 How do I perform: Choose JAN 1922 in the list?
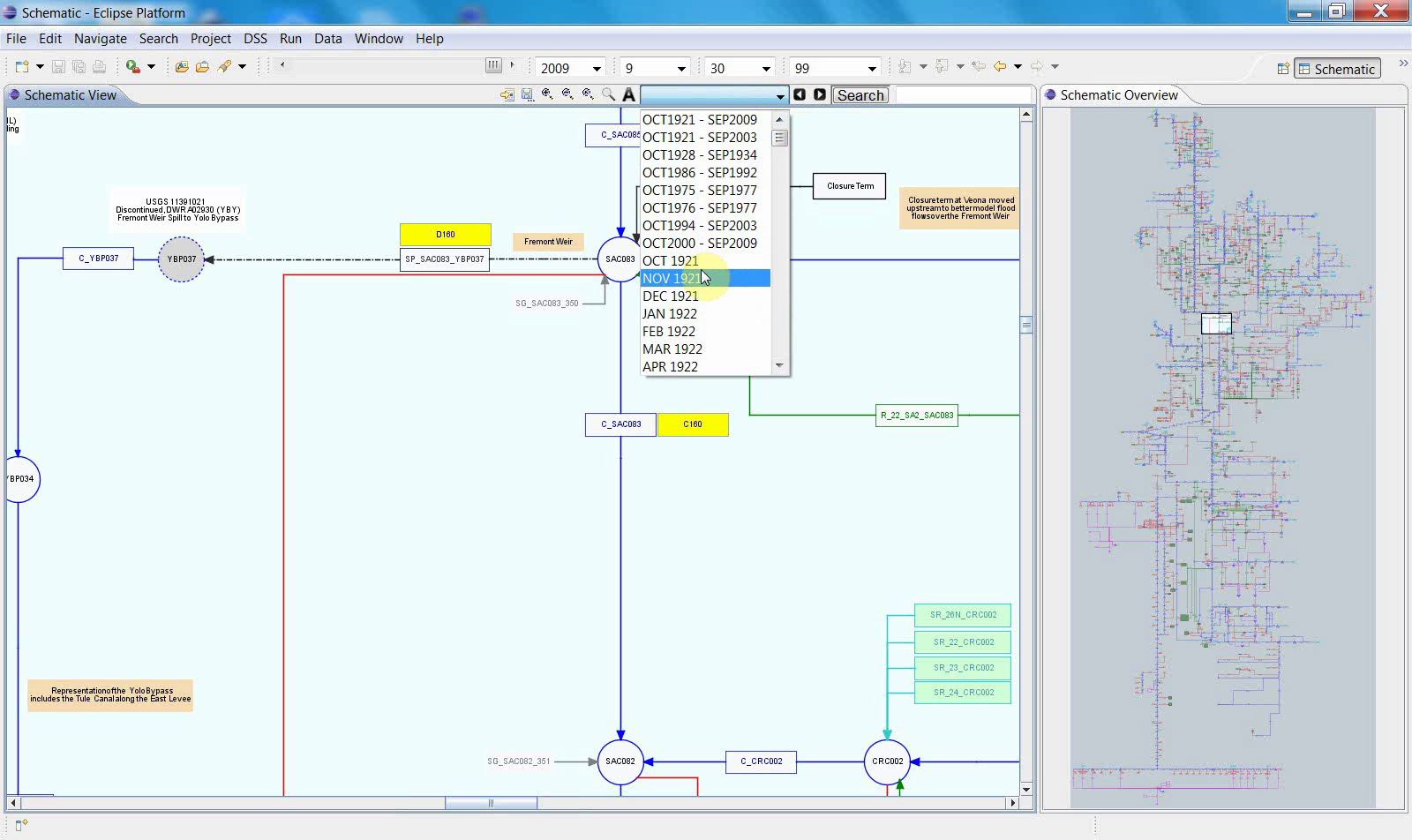pos(706,314)
